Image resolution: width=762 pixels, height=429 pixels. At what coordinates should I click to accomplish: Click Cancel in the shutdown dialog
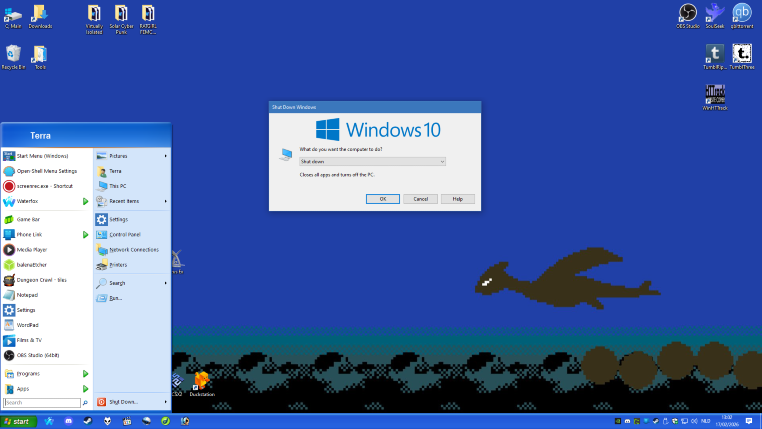420,199
